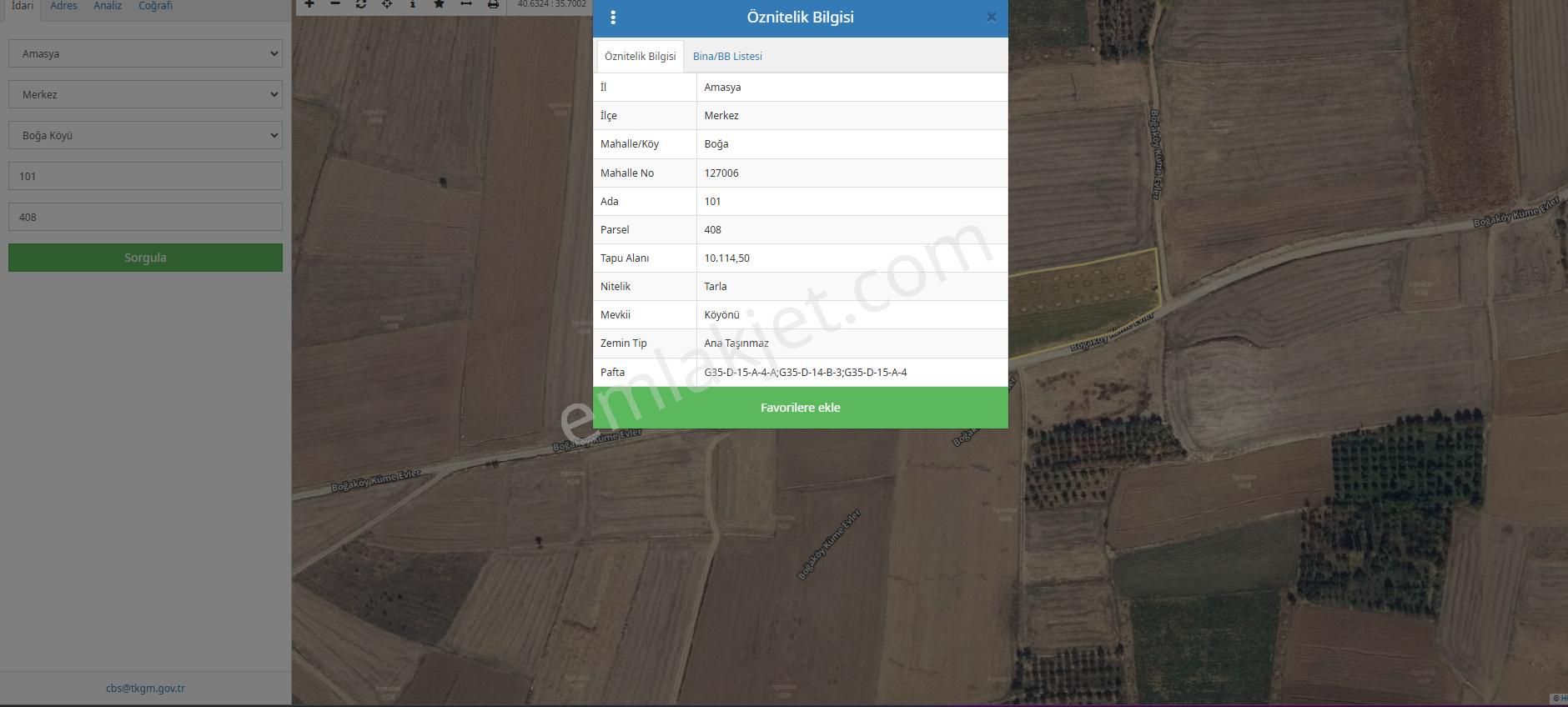Viewport: 1568px width, 707px height.
Task: Select the info query tool
Action: [x=413, y=4]
